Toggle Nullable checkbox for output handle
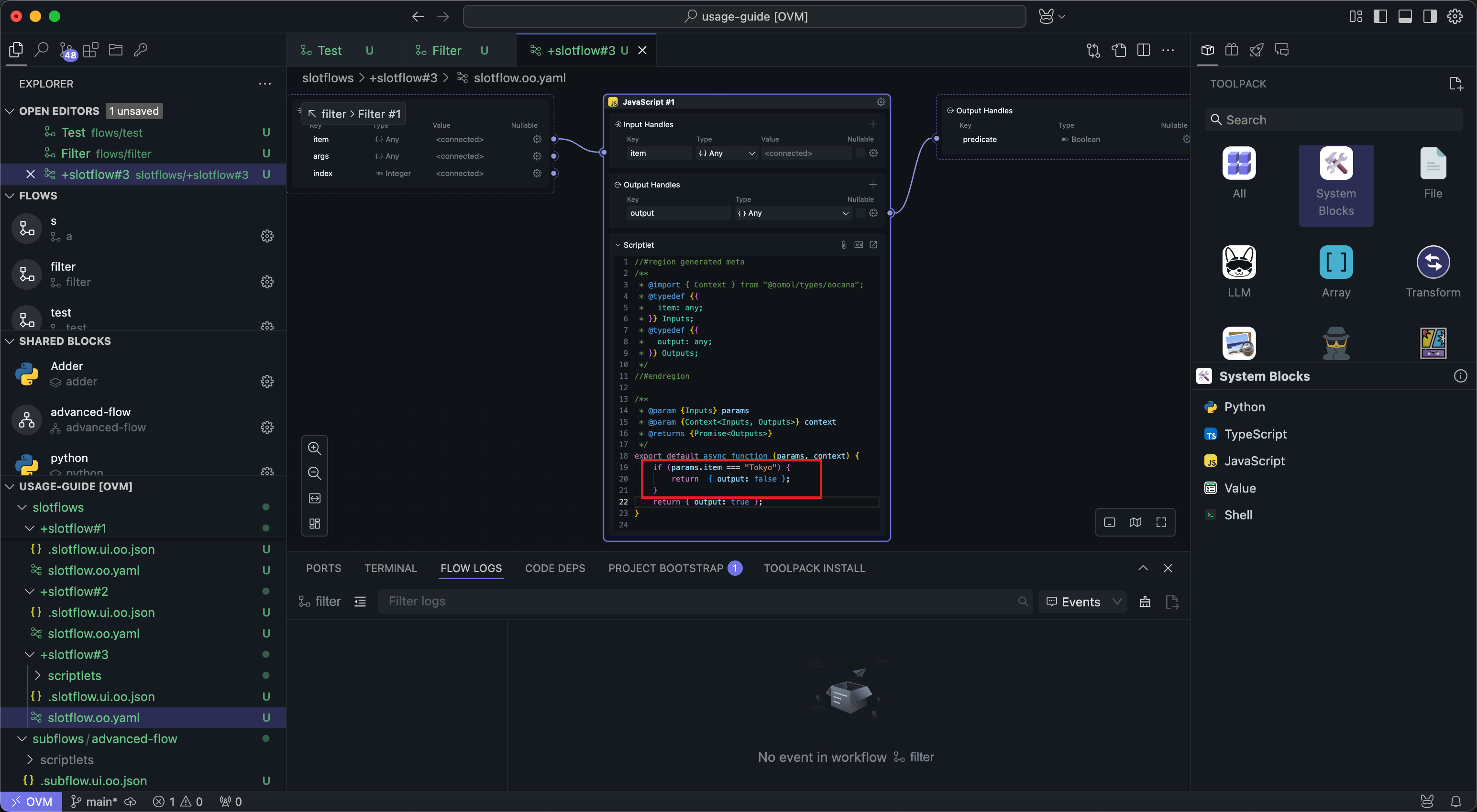Image resolution: width=1477 pixels, height=812 pixels. [x=860, y=213]
